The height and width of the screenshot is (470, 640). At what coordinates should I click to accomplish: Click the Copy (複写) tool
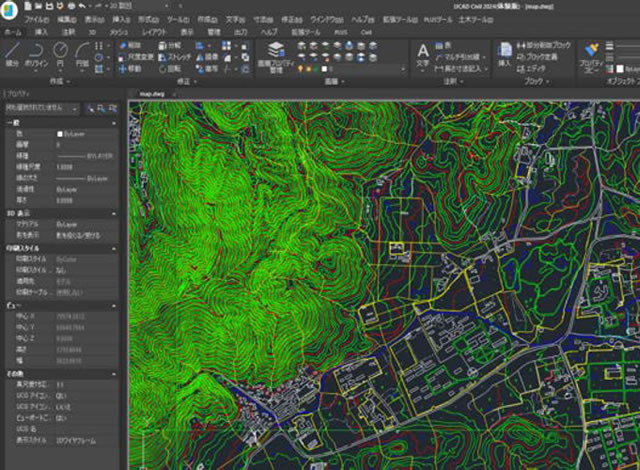point(207,69)
